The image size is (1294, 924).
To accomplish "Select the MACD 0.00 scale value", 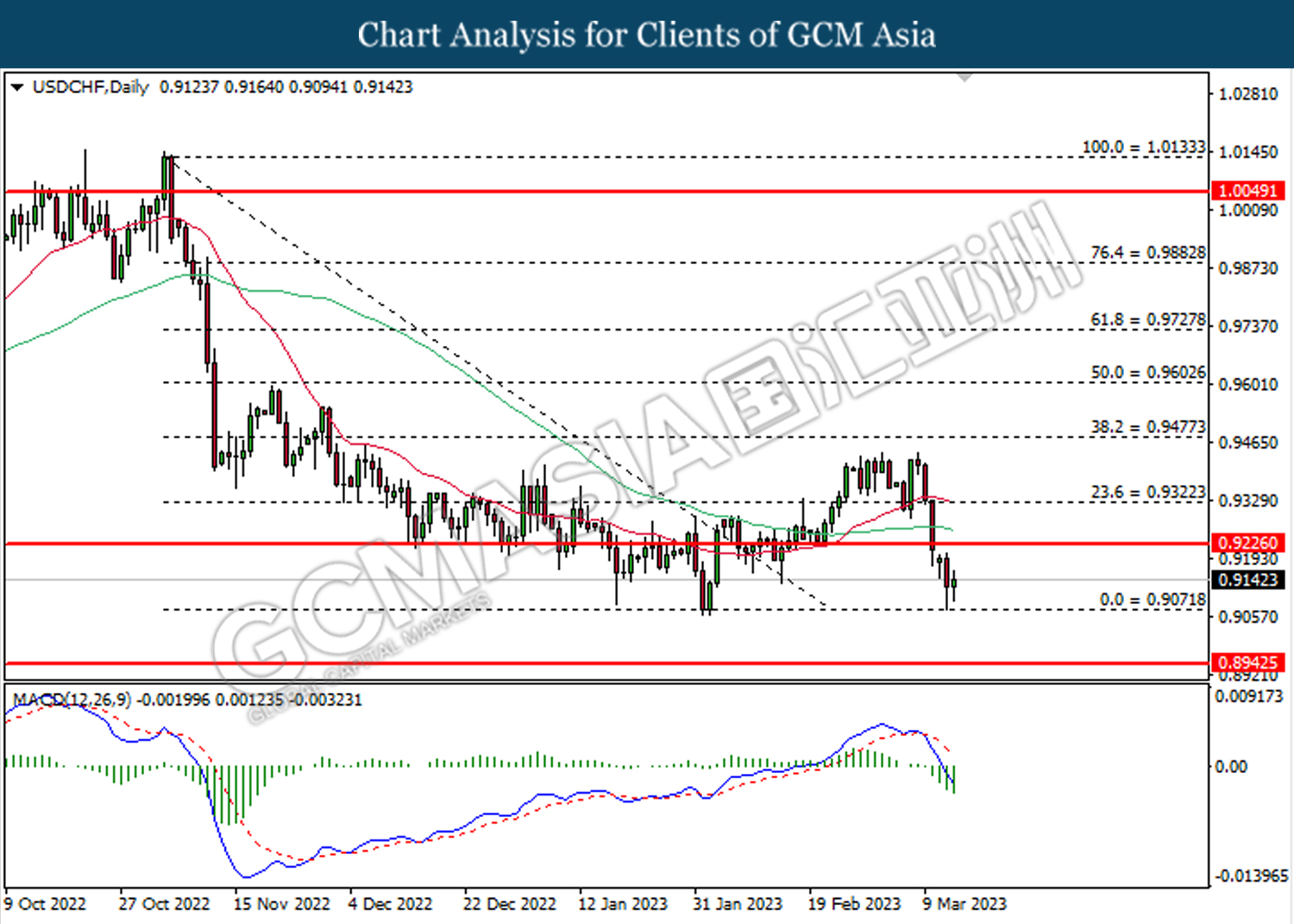I will point(1231,767).
